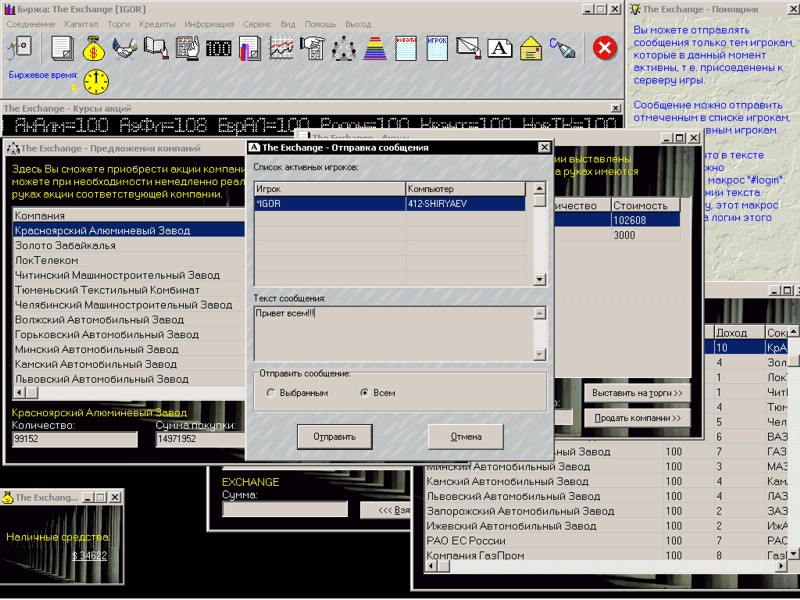800x600 pixels.
Task: Click the EXCHANGE Сумма input field
Action: pyautogui.click(x=285, y=509)
